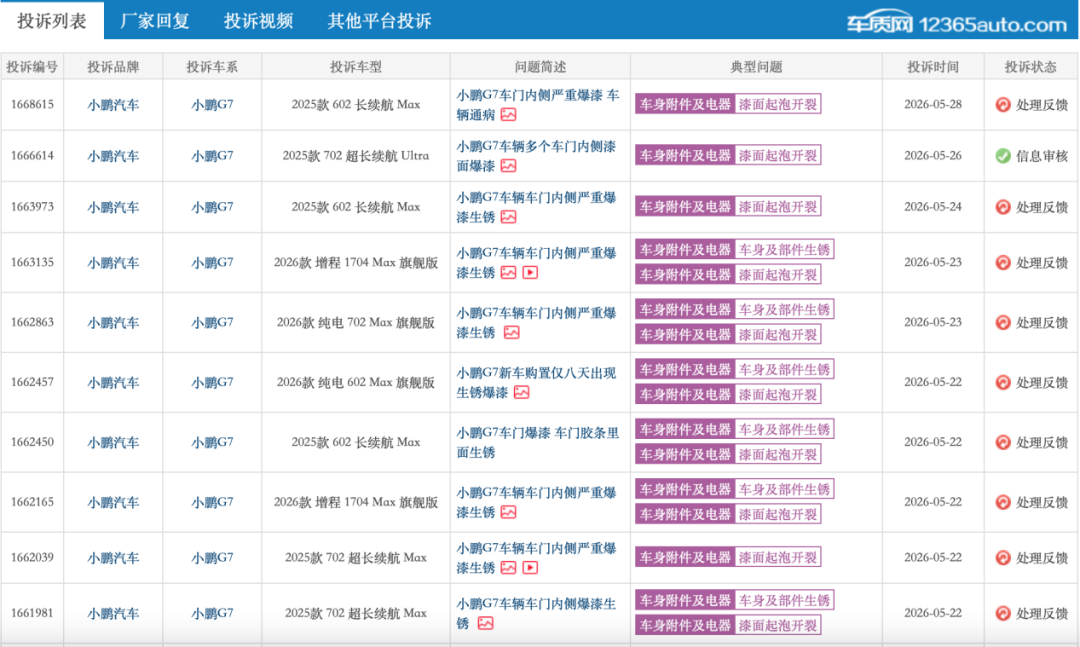
Task: Click red status icon for complaint 1668615
Action: pyautogui.click(x=1003, y=105)
